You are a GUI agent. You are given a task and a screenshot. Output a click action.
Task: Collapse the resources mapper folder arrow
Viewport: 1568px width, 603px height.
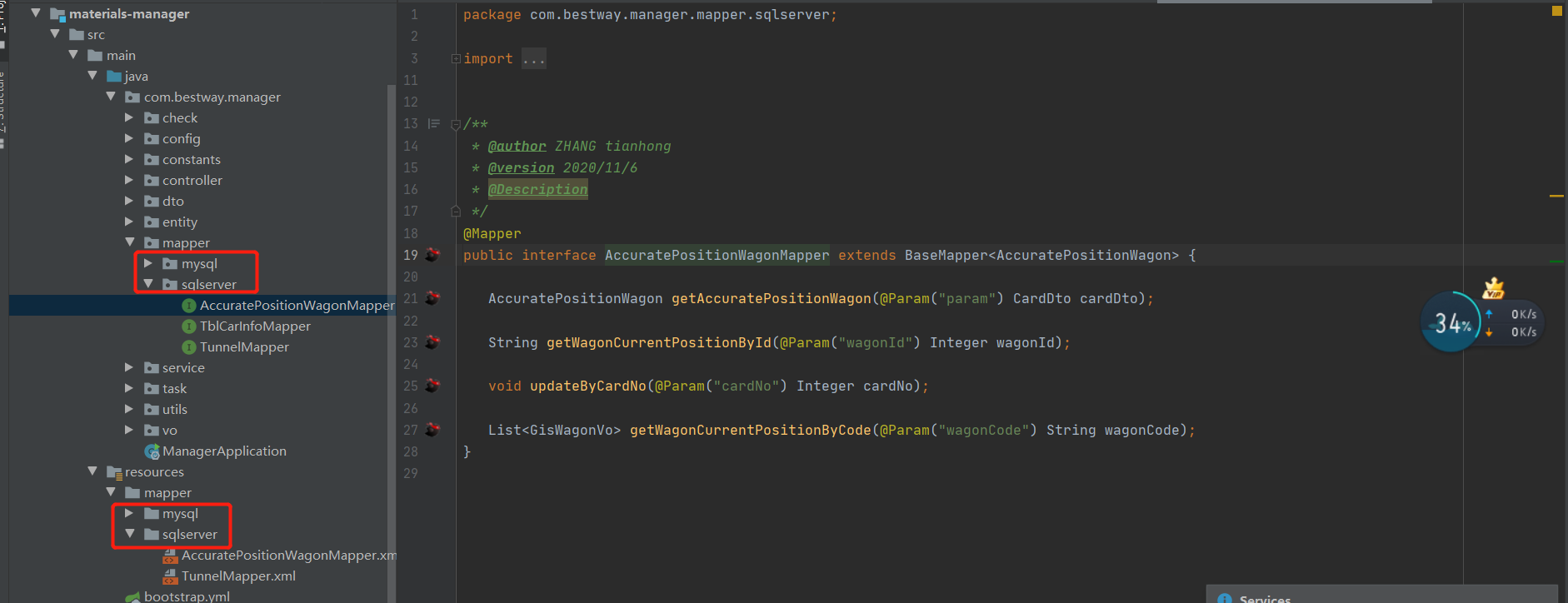[111, 492]
